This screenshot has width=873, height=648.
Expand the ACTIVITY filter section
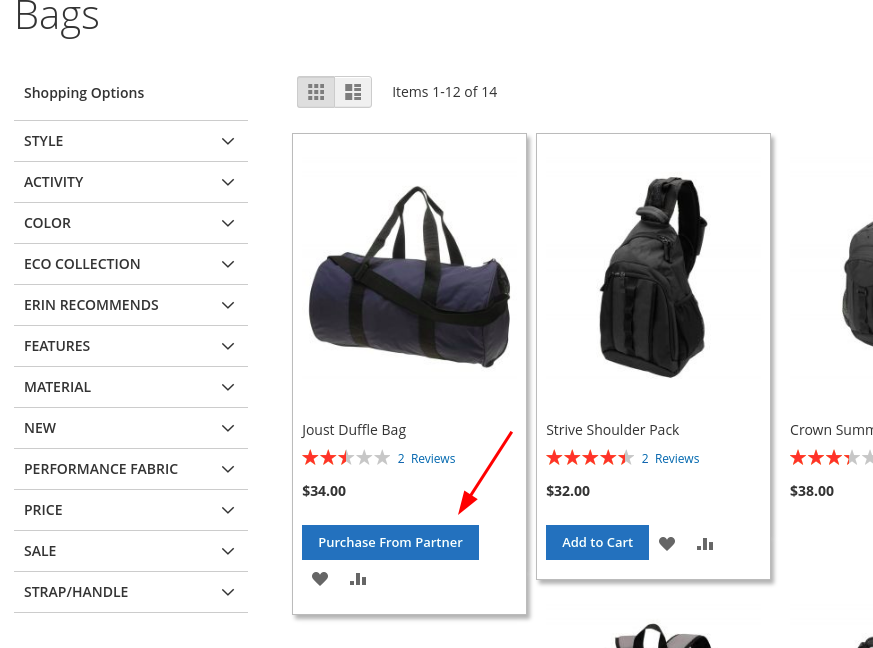coord(131,182)
